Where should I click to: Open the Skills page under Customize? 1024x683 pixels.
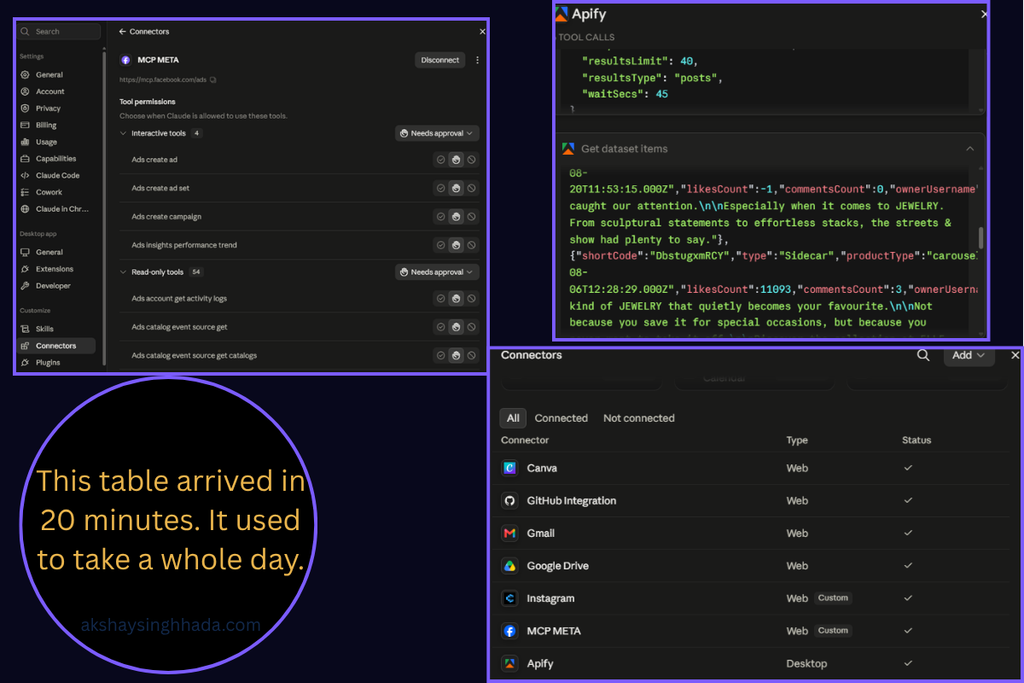44,329
